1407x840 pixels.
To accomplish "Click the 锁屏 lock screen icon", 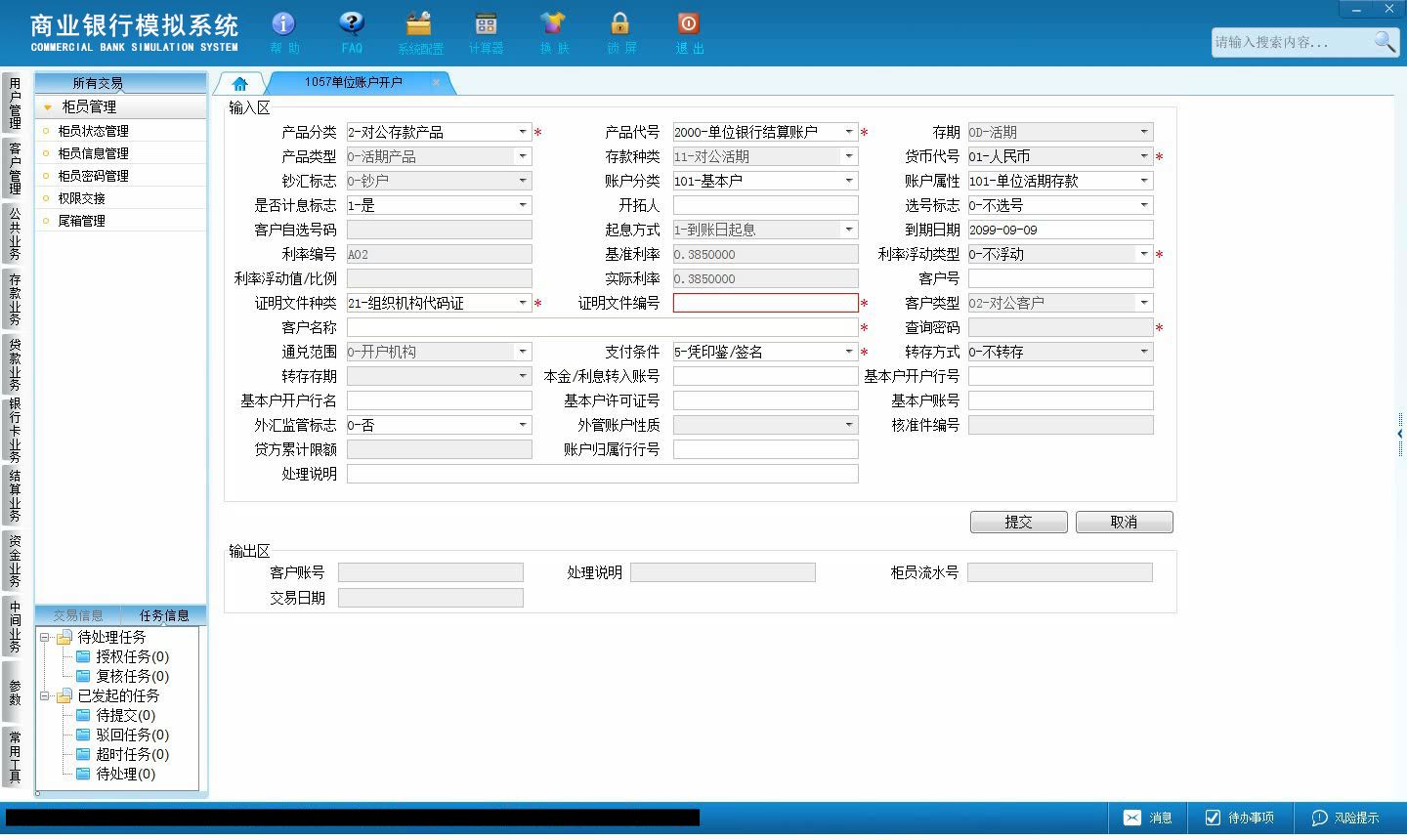I will (620, 31).
